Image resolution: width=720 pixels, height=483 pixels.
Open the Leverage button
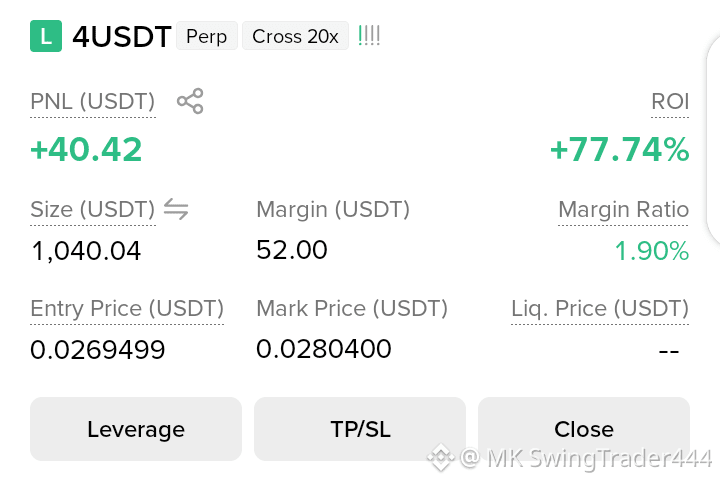coord(136,429)
